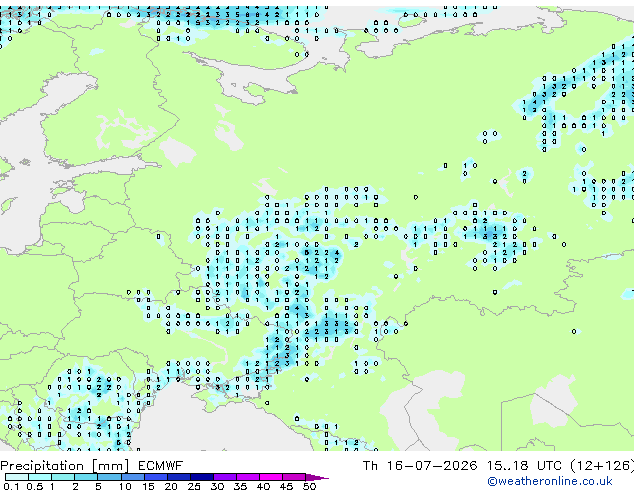The width and height of the screenshot is (634, 490).
Task: Click the legend label '40'
Action: tap(264, 486)
